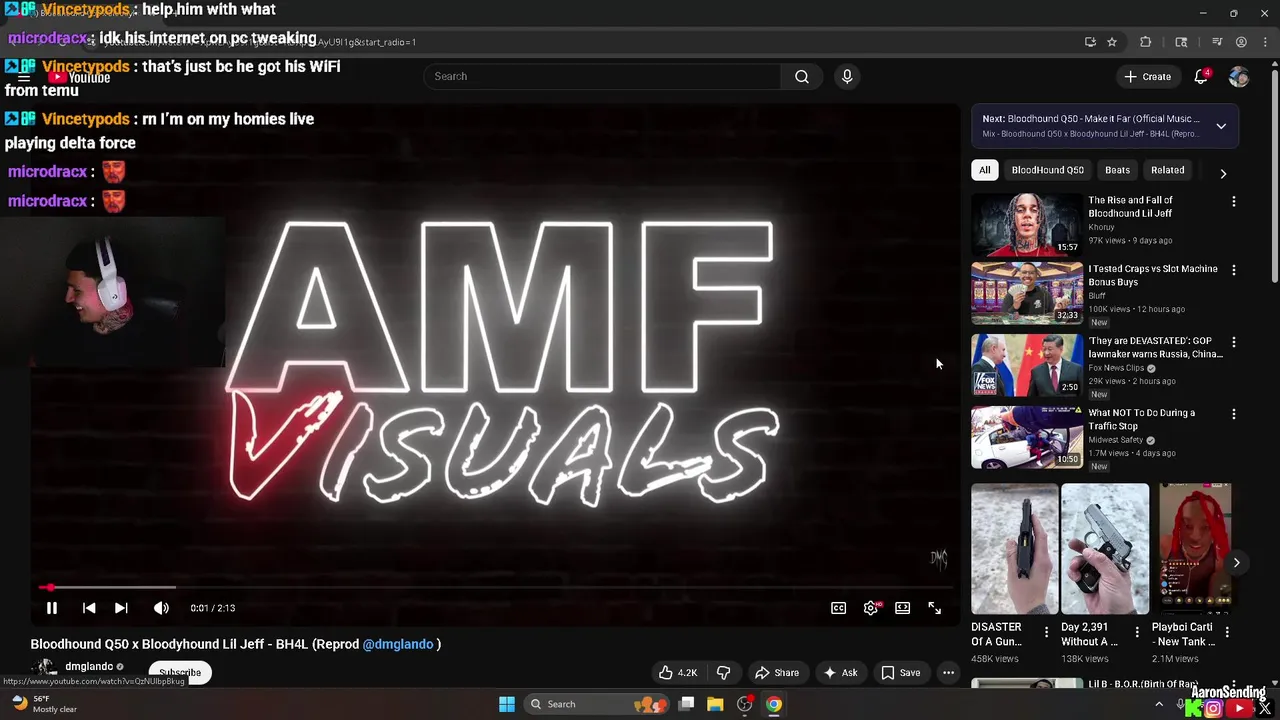Bookmark this page with the star
Screen dimensions: 1280x720
[x=1112, y=42]
